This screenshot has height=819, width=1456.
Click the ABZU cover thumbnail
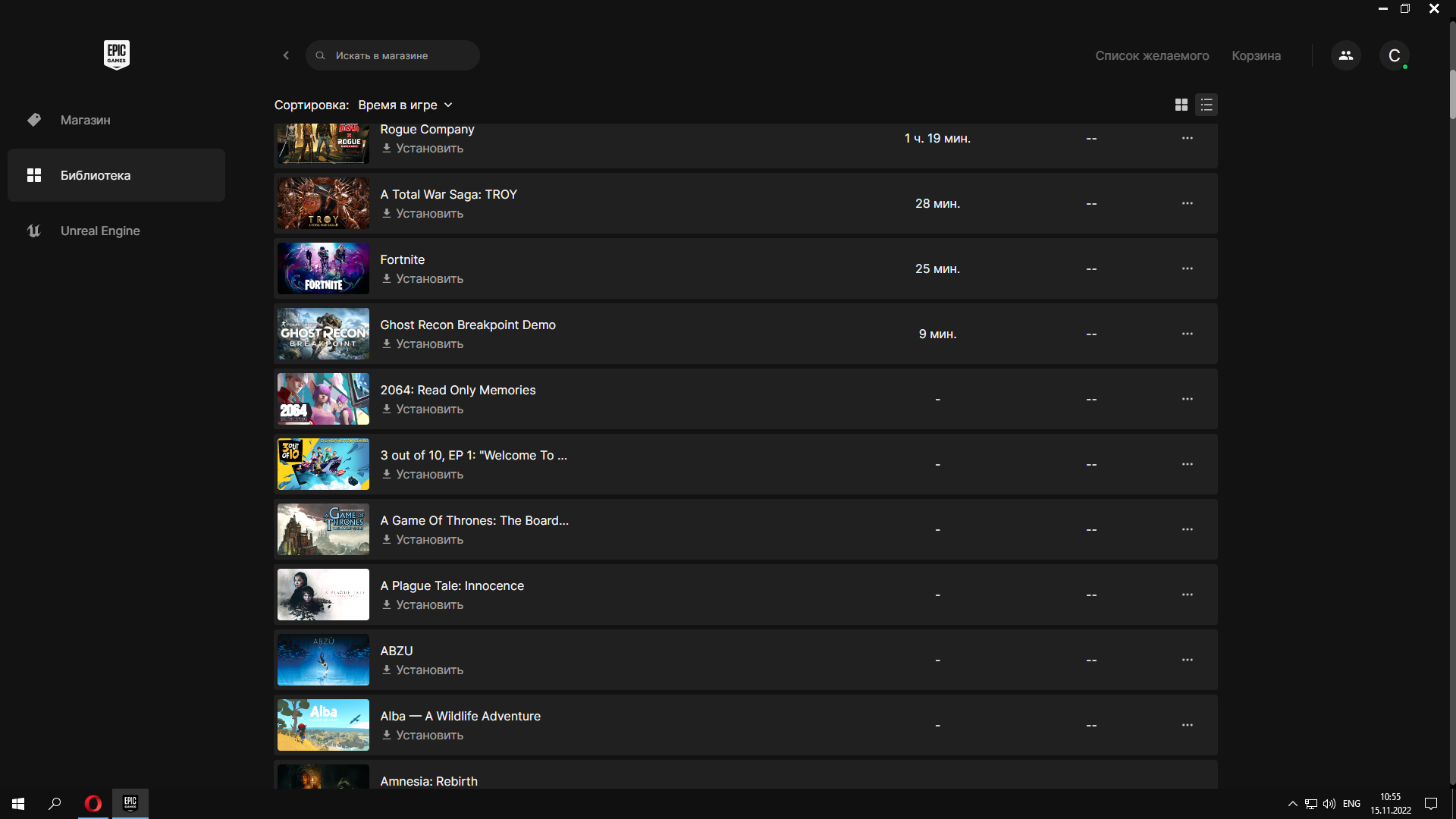(x=323, y=660)
